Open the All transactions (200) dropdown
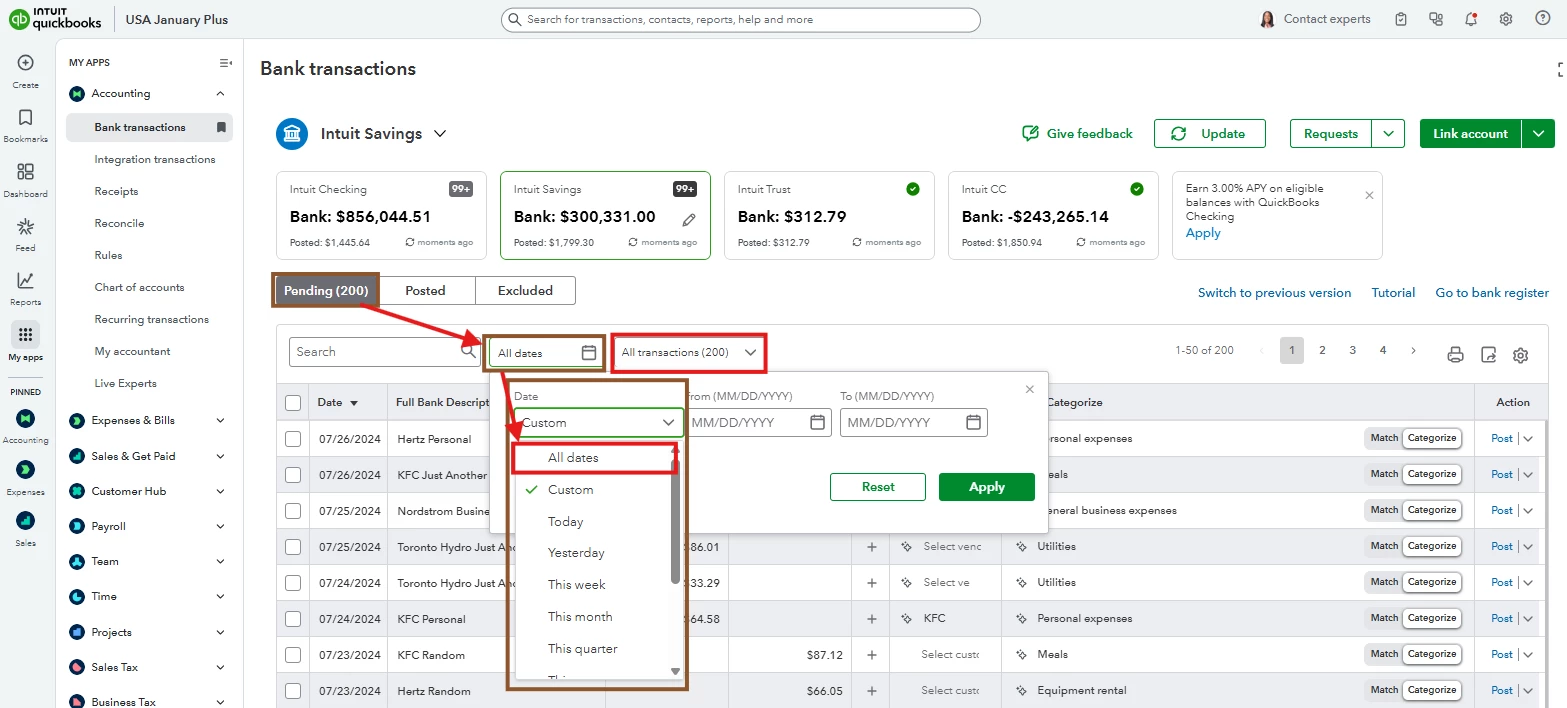 click(x=688, y=352)
